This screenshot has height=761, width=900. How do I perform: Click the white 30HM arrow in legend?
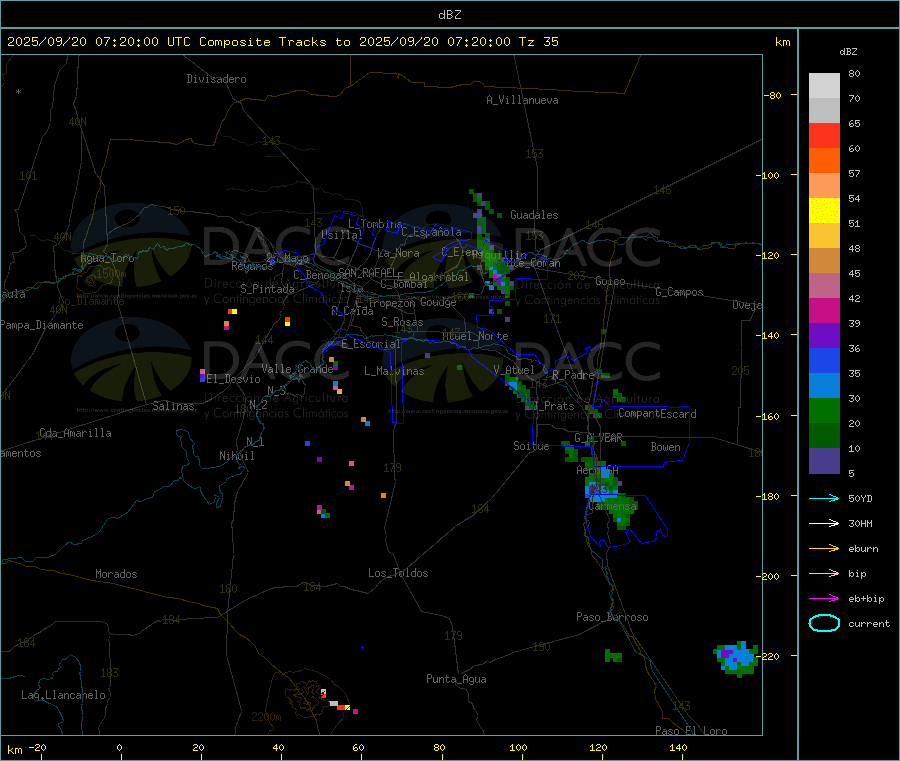coord(824,523)
